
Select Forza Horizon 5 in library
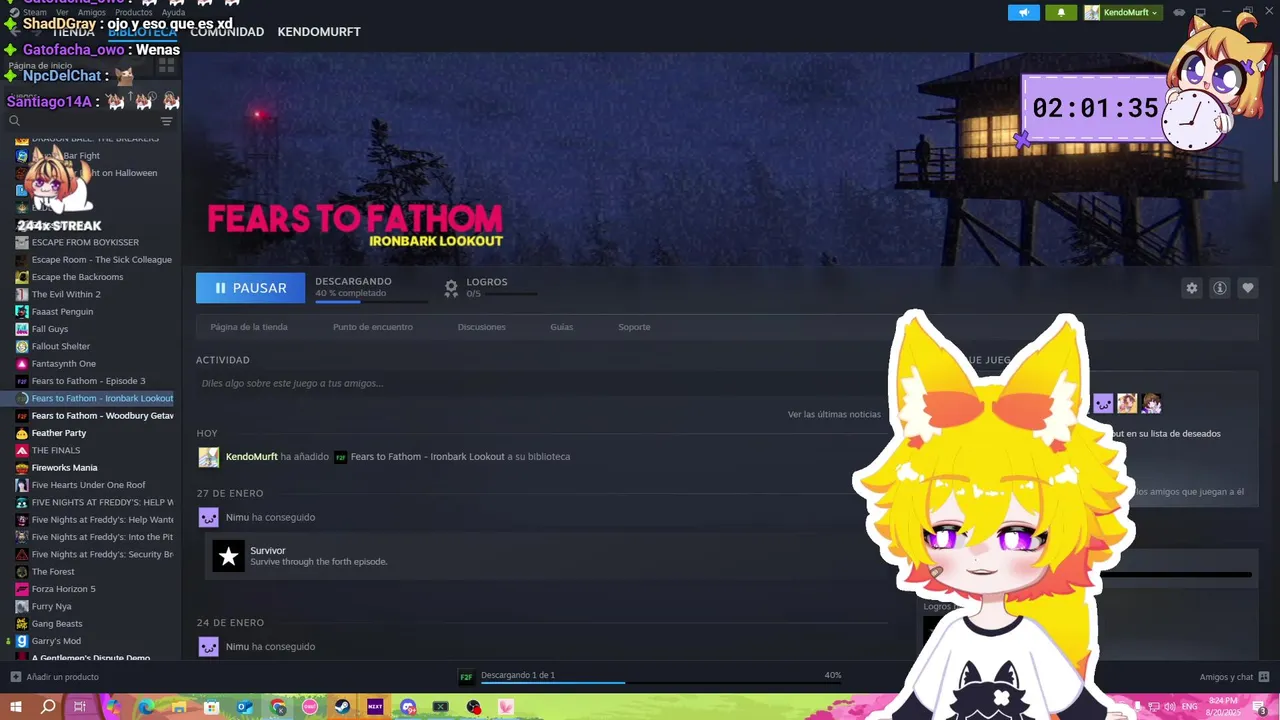click(x=63, y=589)
